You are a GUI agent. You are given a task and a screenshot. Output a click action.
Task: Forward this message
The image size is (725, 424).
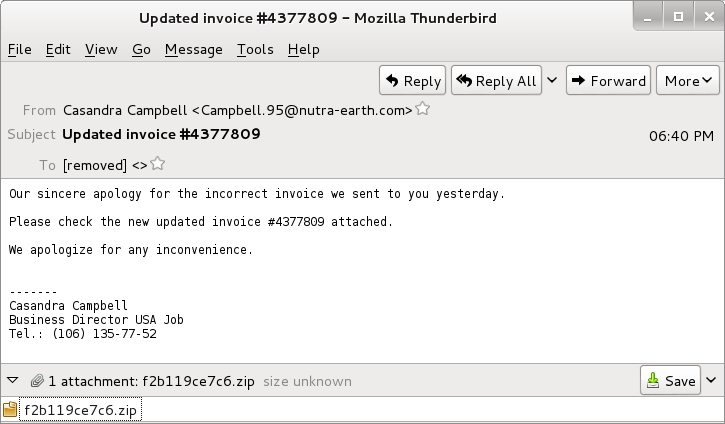coord(608,80)
